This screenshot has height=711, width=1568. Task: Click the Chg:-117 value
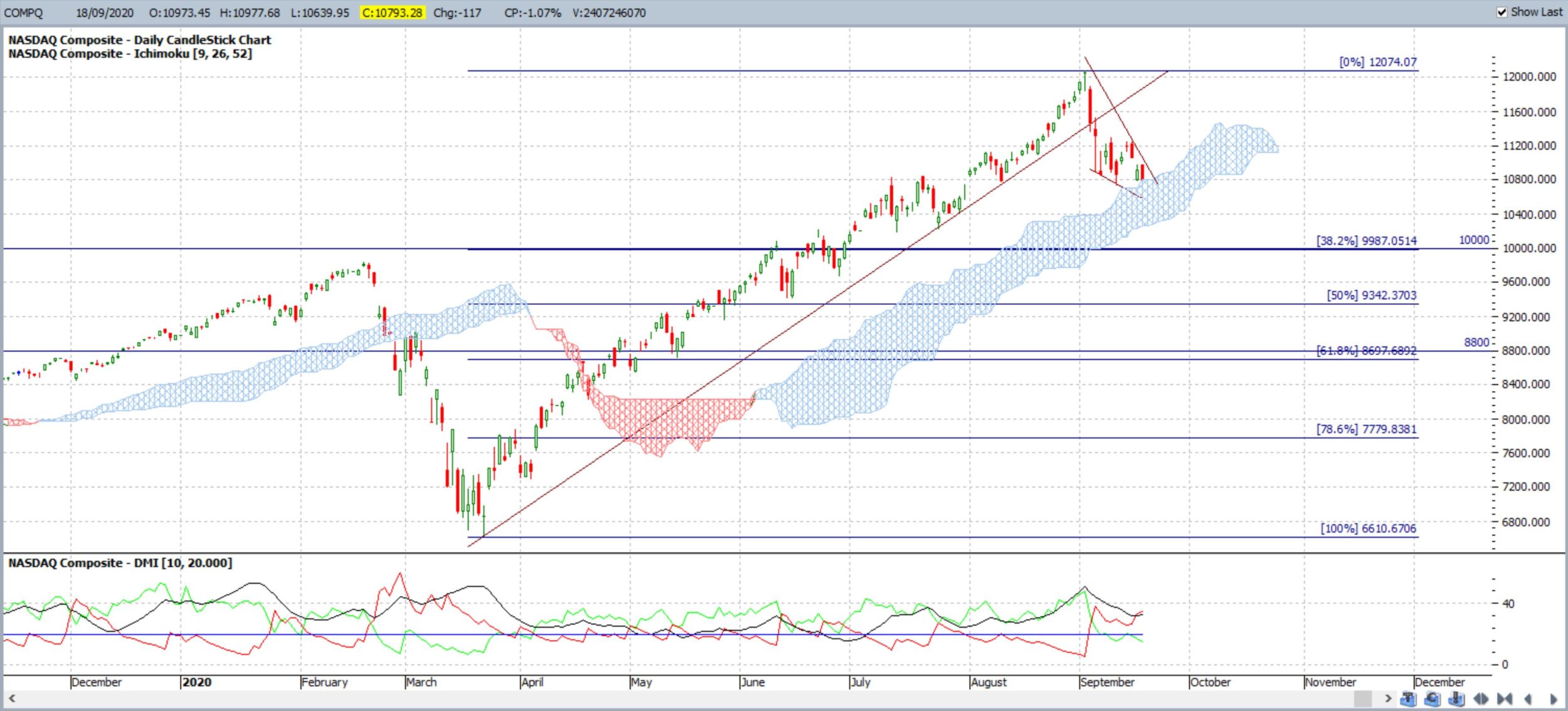coord(457,13)
